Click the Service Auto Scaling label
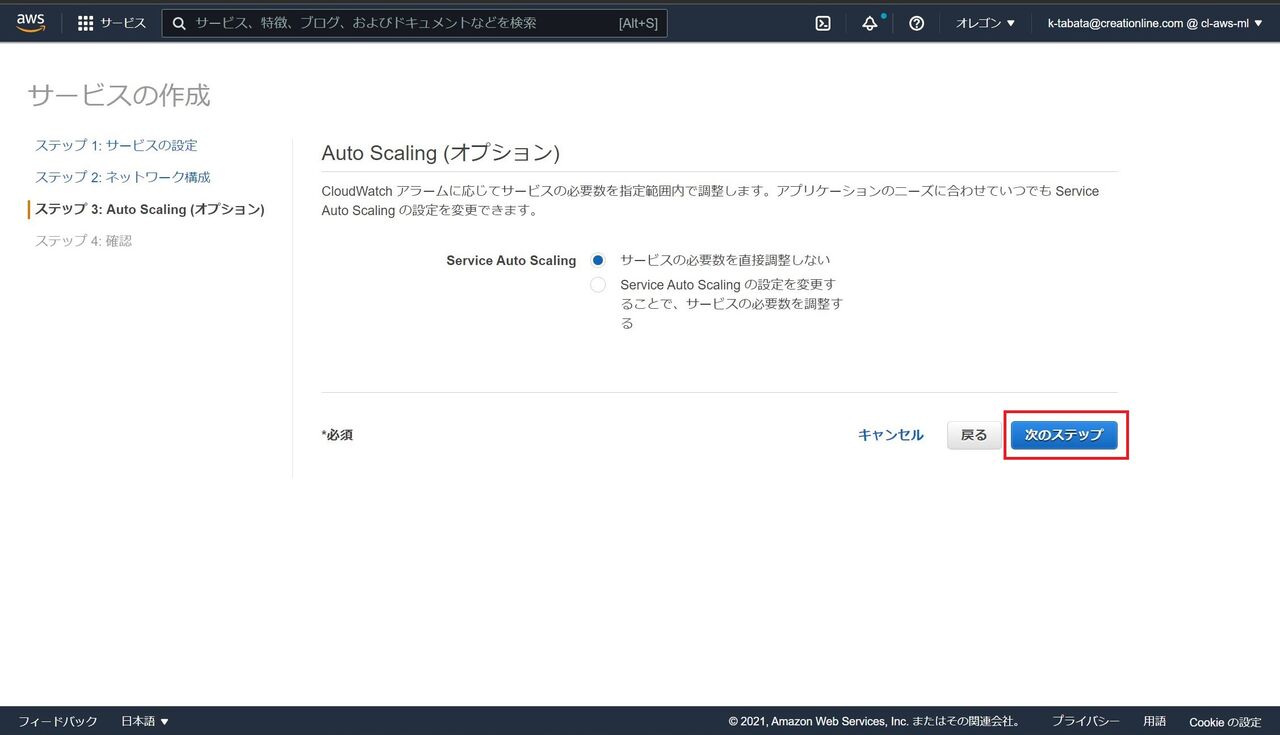The image size is (1280, 735). coord(511,260)
